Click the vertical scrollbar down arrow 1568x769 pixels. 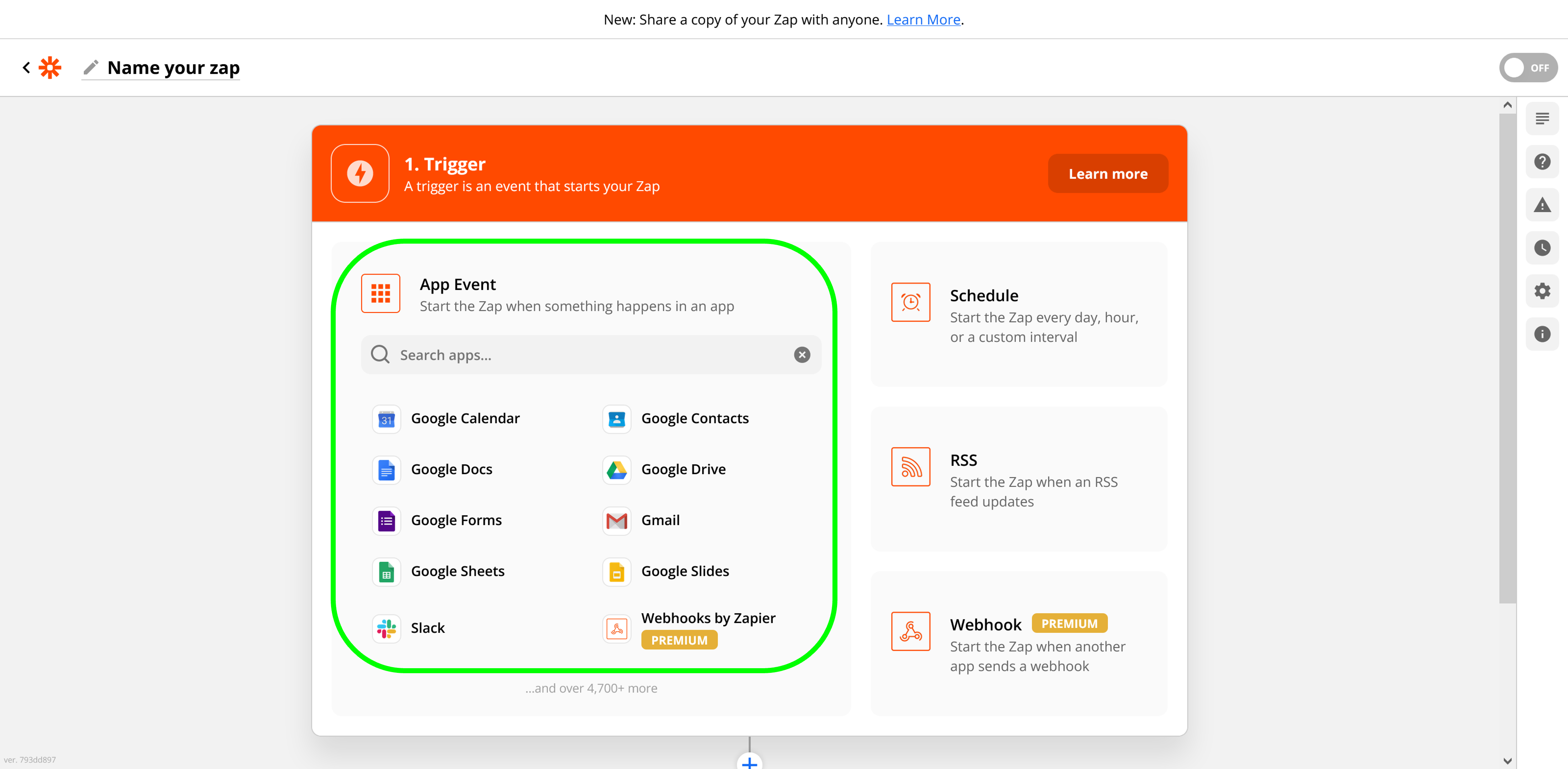point(1507,760)
